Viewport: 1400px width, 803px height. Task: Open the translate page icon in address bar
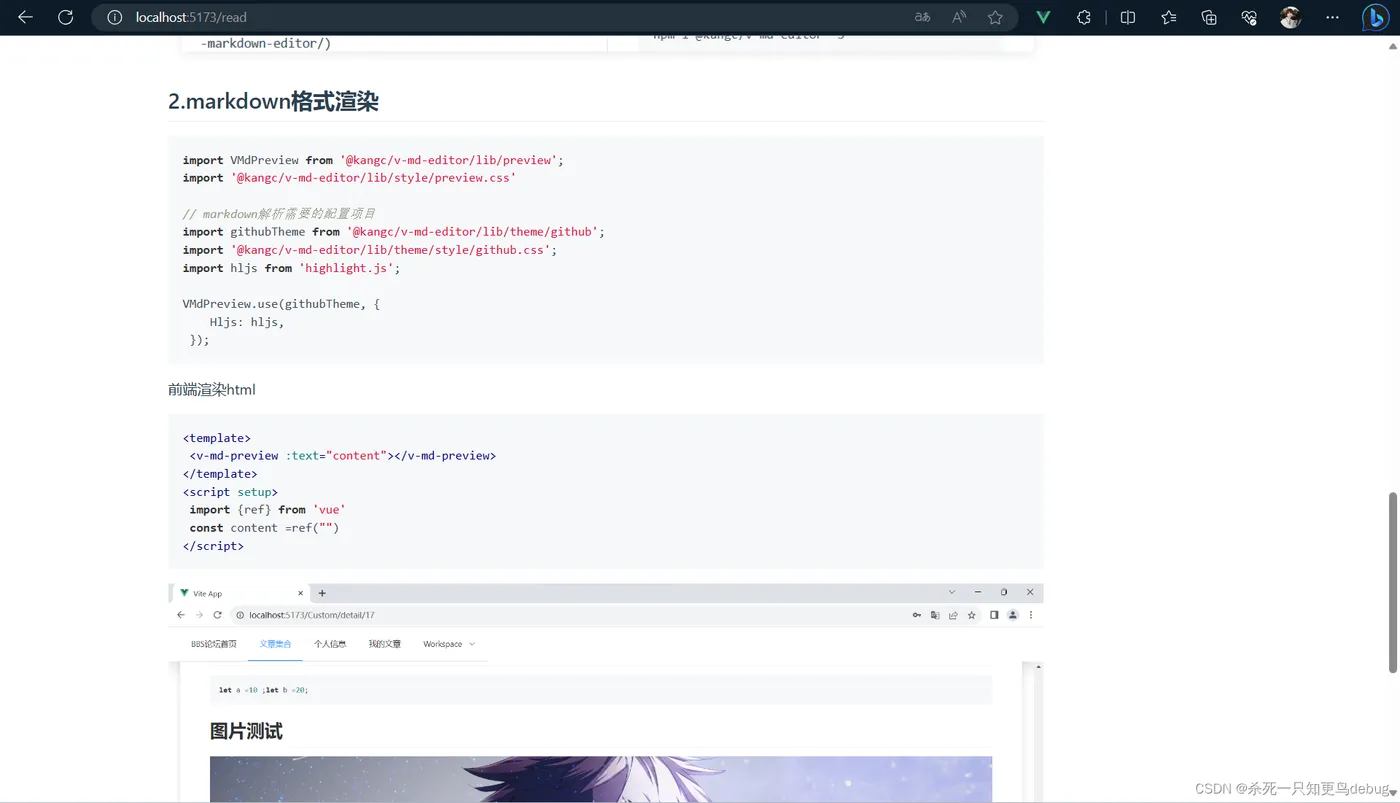pos(922,17)
